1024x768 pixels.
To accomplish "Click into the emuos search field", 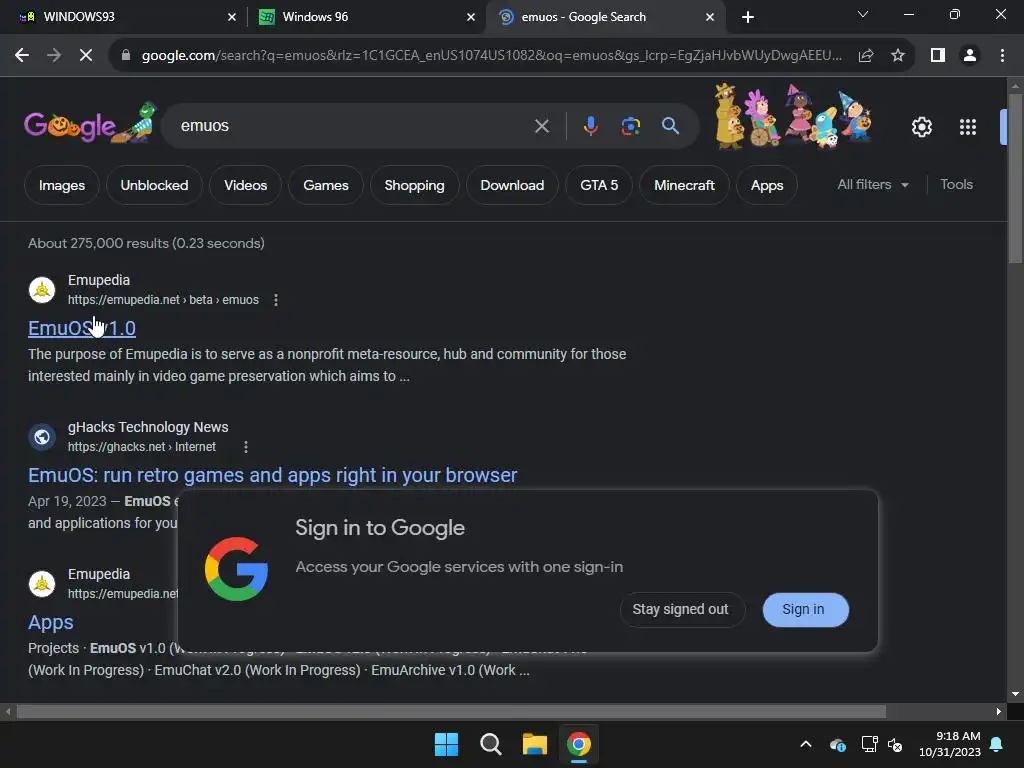I will (x=353, y=126).
